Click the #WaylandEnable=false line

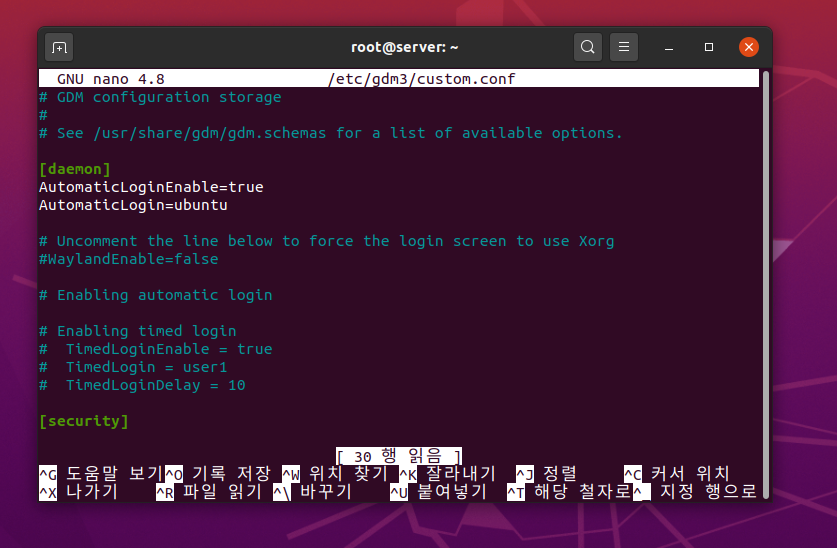pos(129,259)
